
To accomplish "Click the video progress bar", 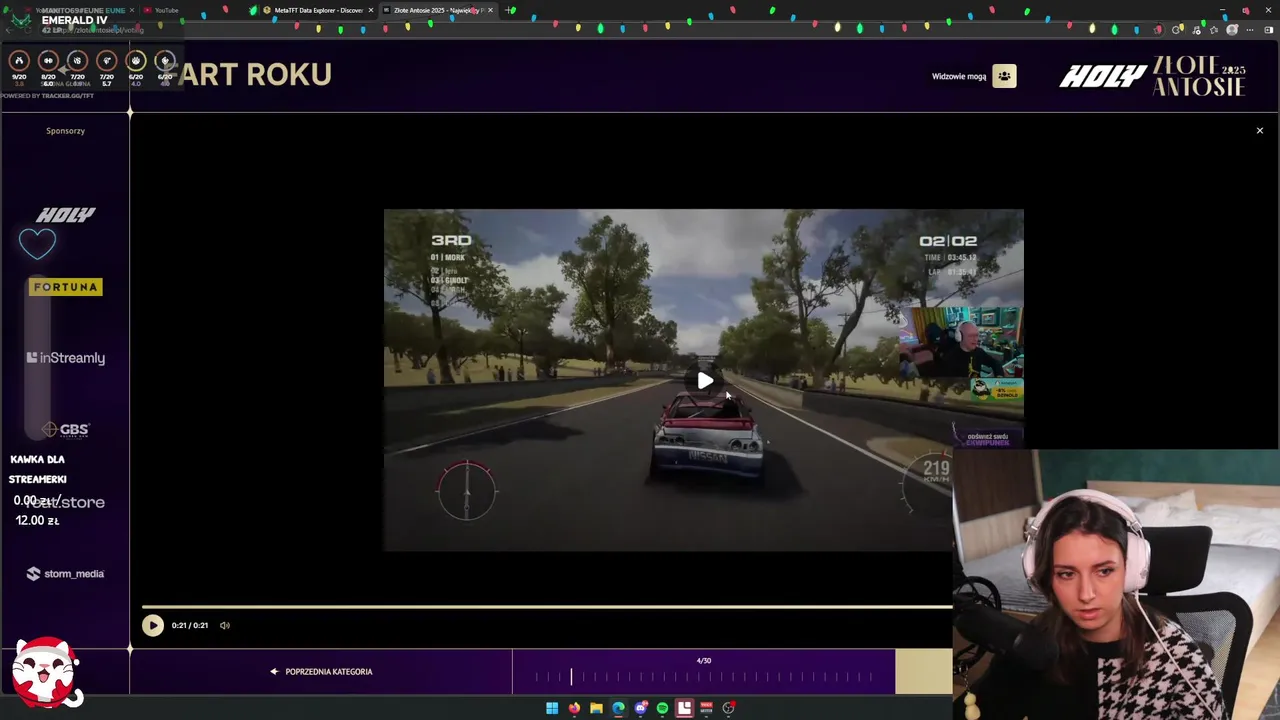I will (547, 606).
